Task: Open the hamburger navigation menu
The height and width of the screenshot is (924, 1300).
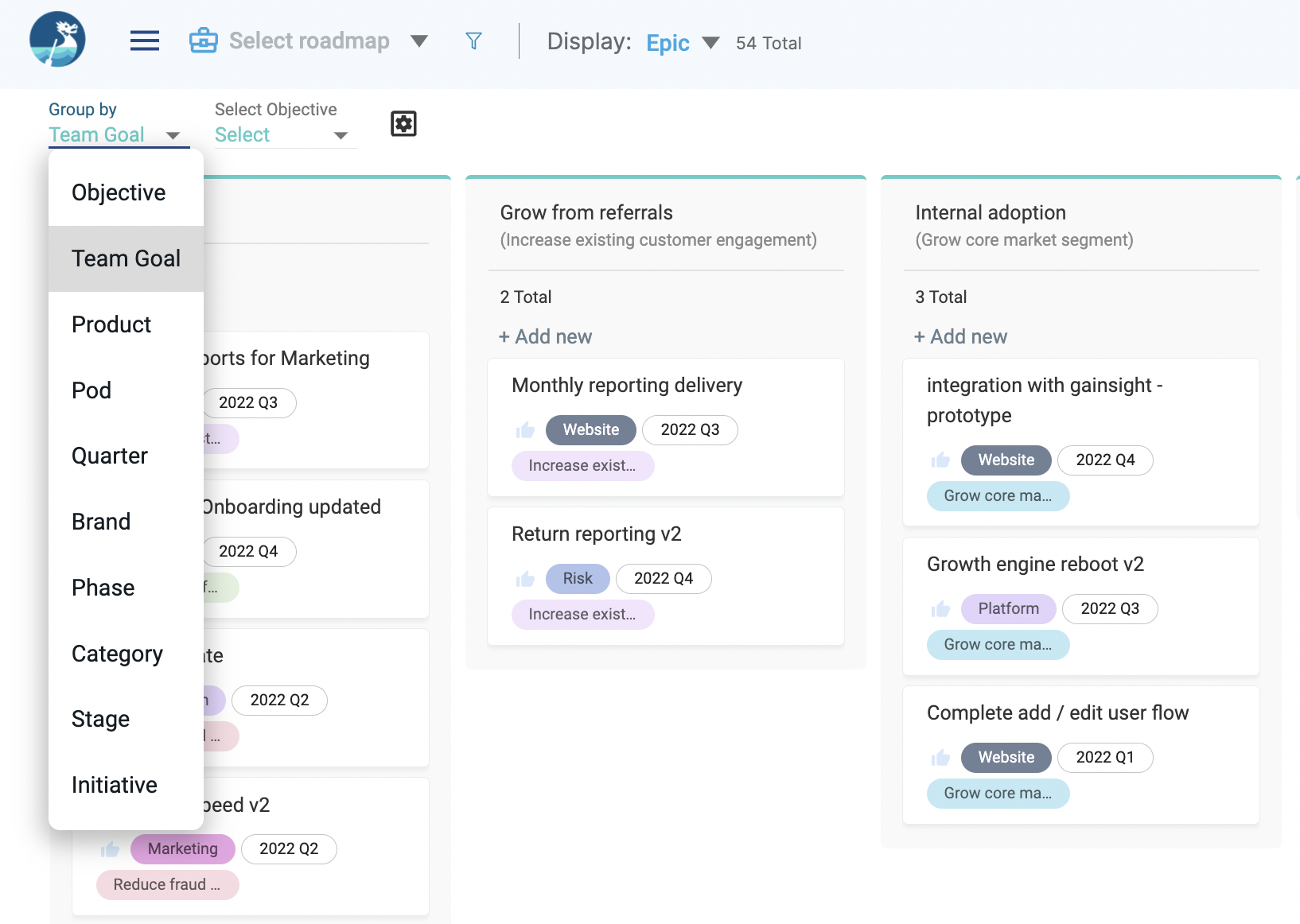Action: click(145, 41)
